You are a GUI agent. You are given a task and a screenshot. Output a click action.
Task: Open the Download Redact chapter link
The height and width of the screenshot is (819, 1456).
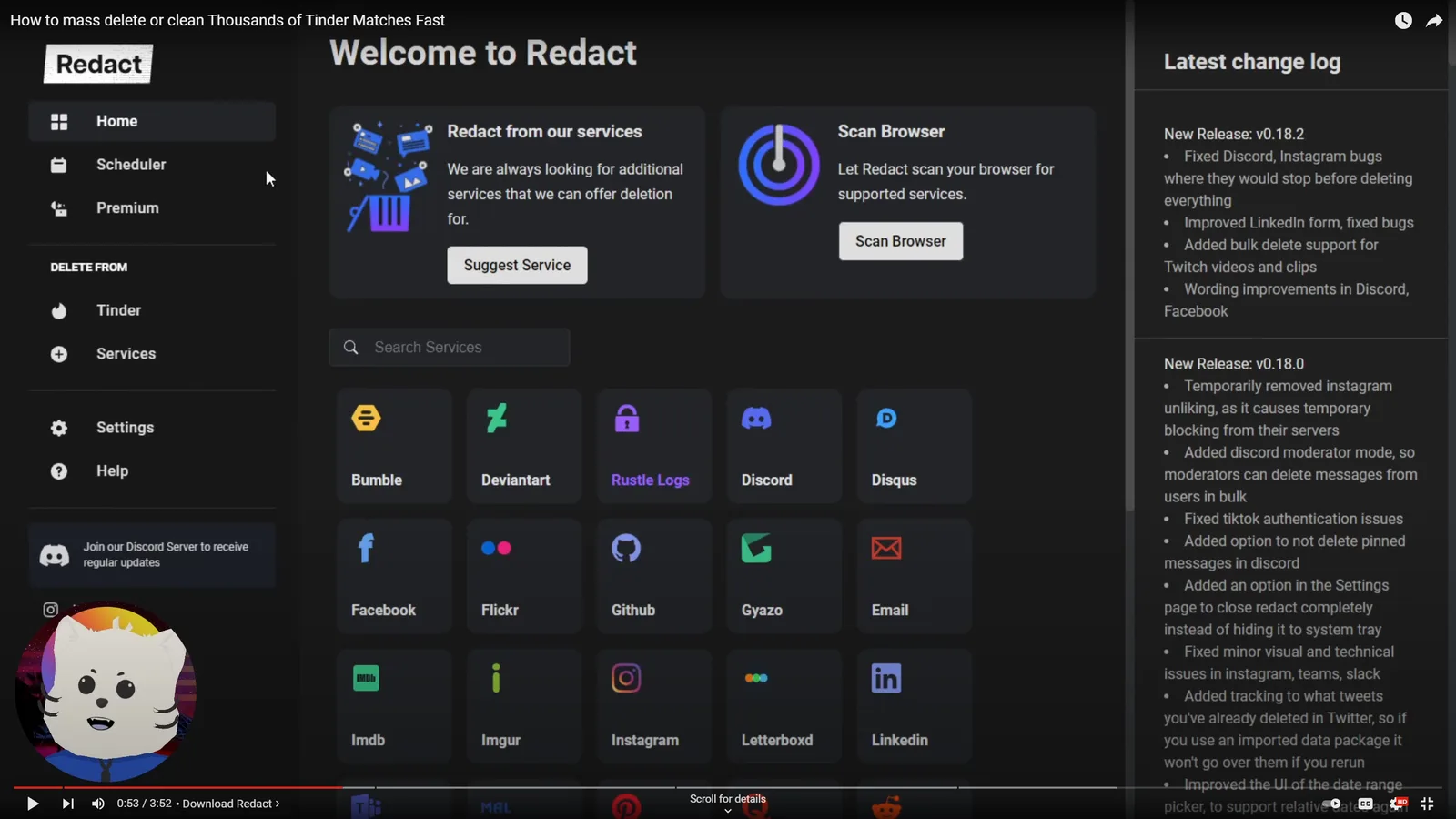tap(231, 804)
